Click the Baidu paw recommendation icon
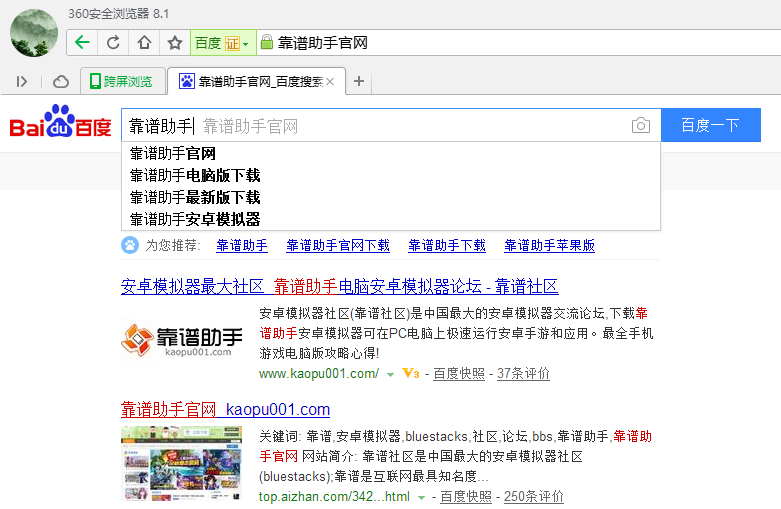Screen dimensions: 781x509 [x=130, y=245]
